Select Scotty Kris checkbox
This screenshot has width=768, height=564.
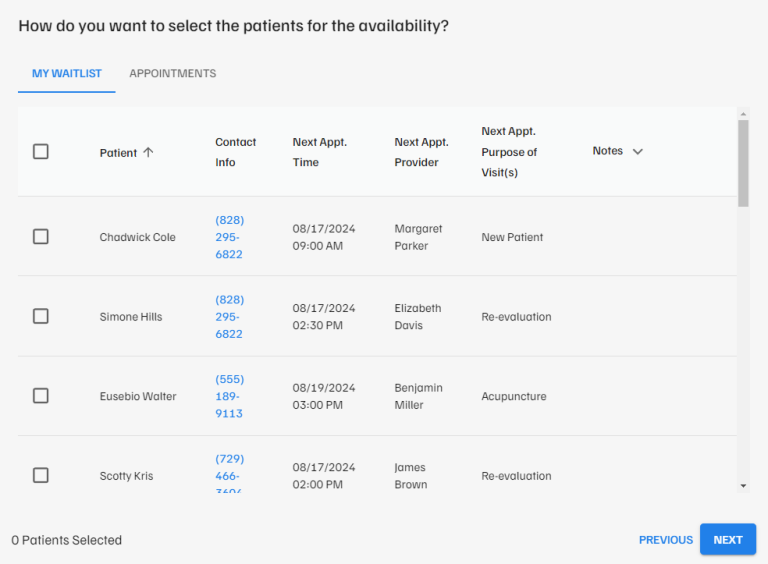coord(41,475)
